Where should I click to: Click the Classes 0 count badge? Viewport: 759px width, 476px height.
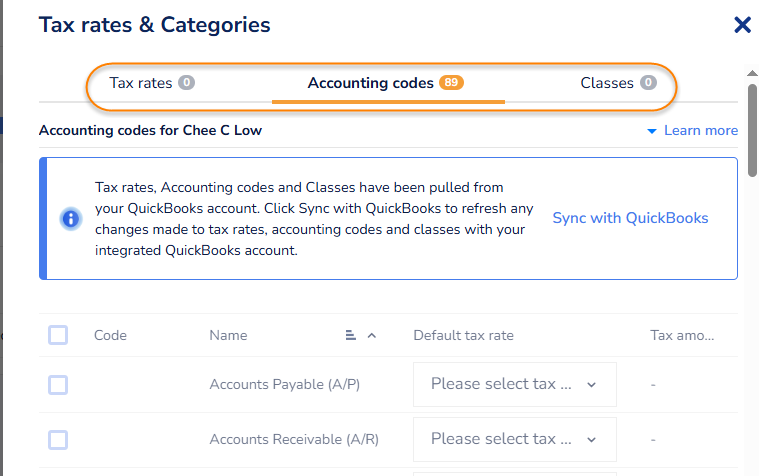pos(648,83)
